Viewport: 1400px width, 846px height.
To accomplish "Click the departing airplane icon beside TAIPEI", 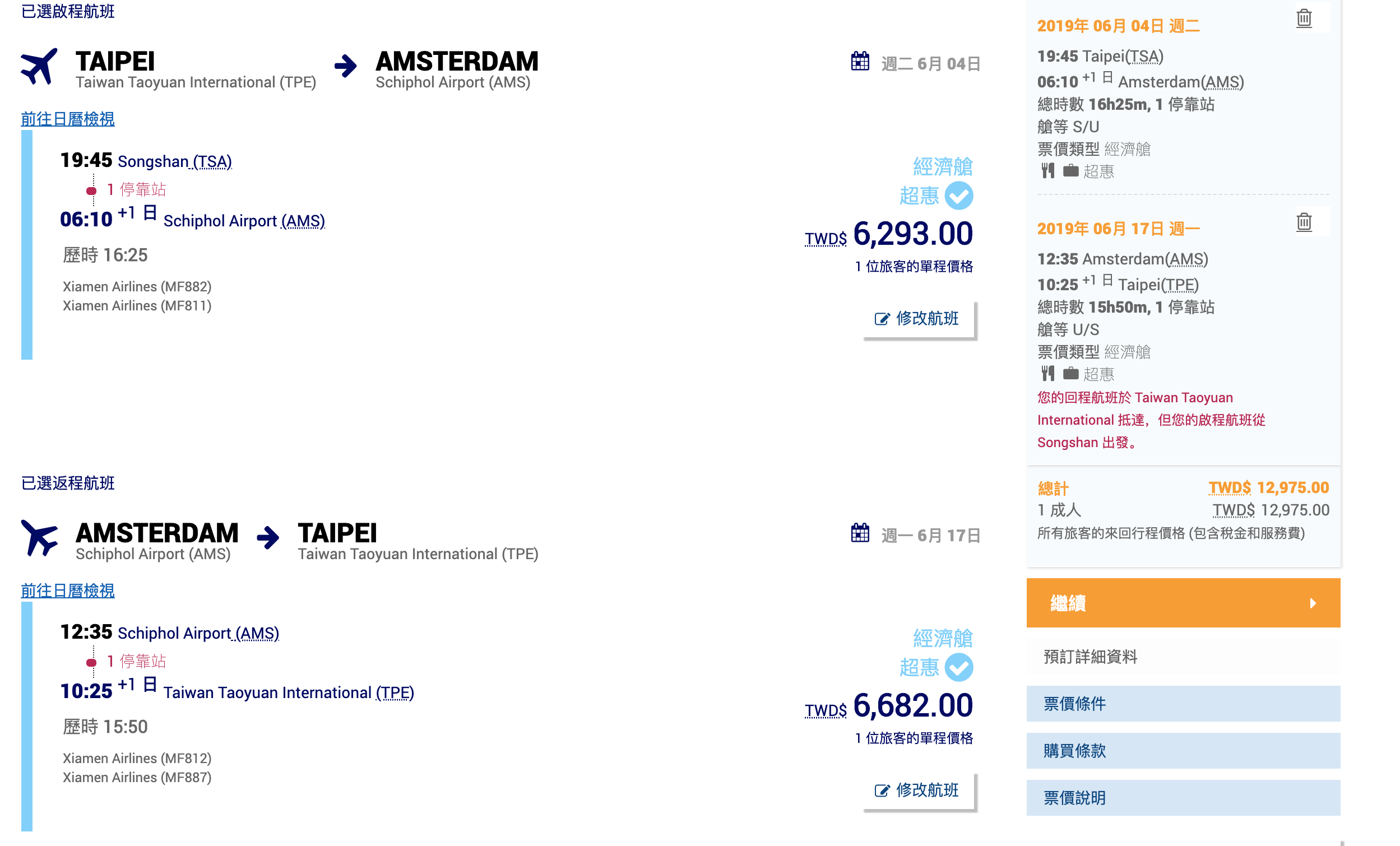I will [39, 67].
